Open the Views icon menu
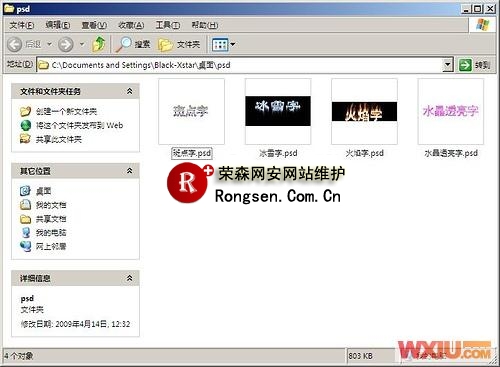The image size is (500, 367). [220, 44]
